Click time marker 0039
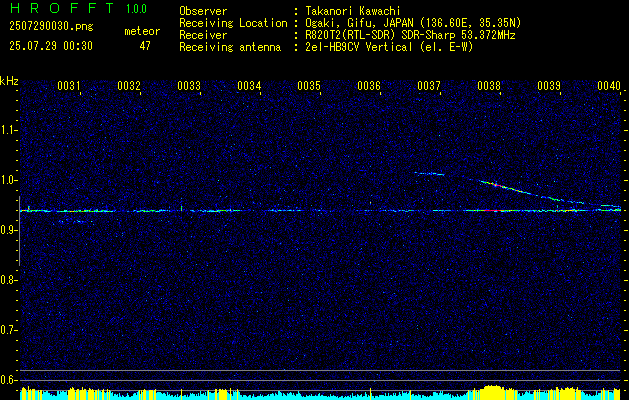Viewport: 629px width, 400px height. click(x=549, y=86)
